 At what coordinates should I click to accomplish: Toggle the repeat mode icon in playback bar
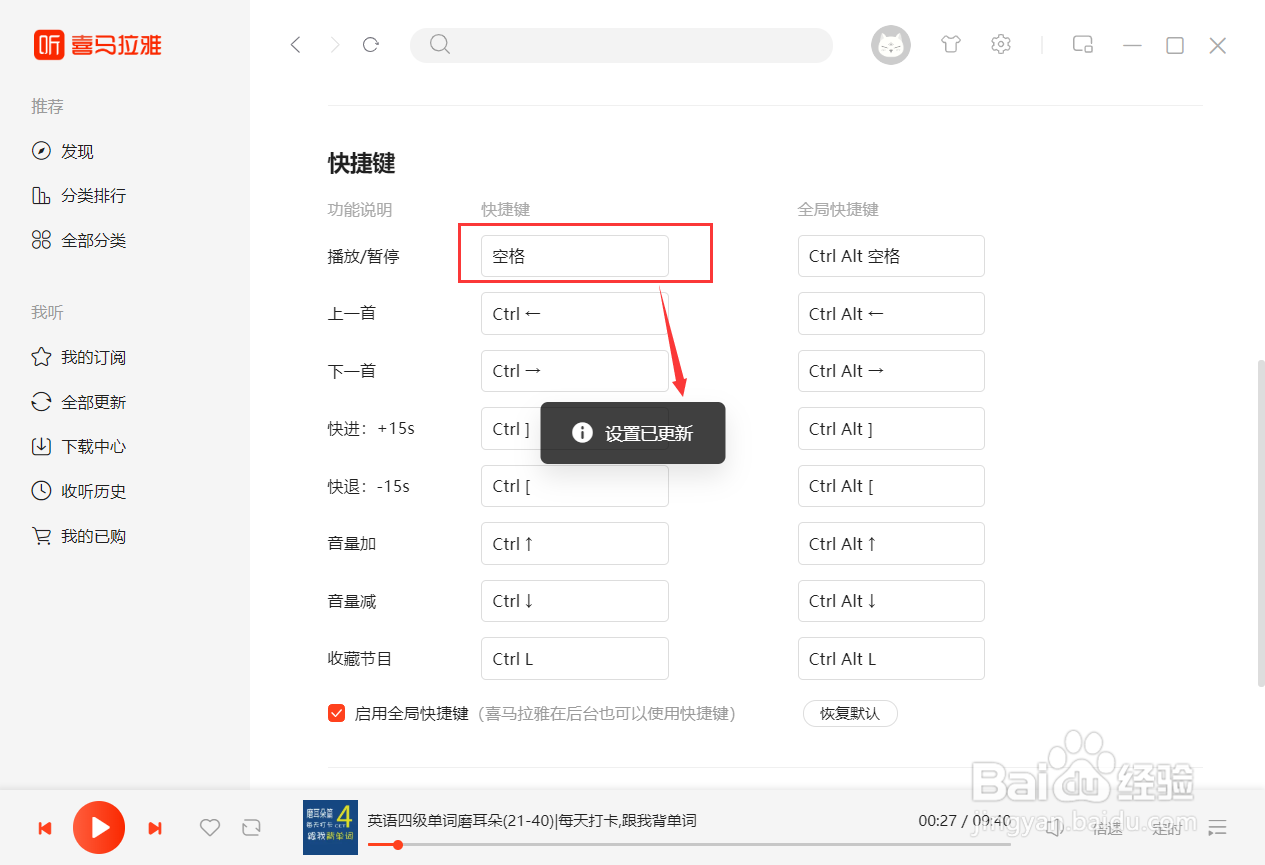(251, 828)
